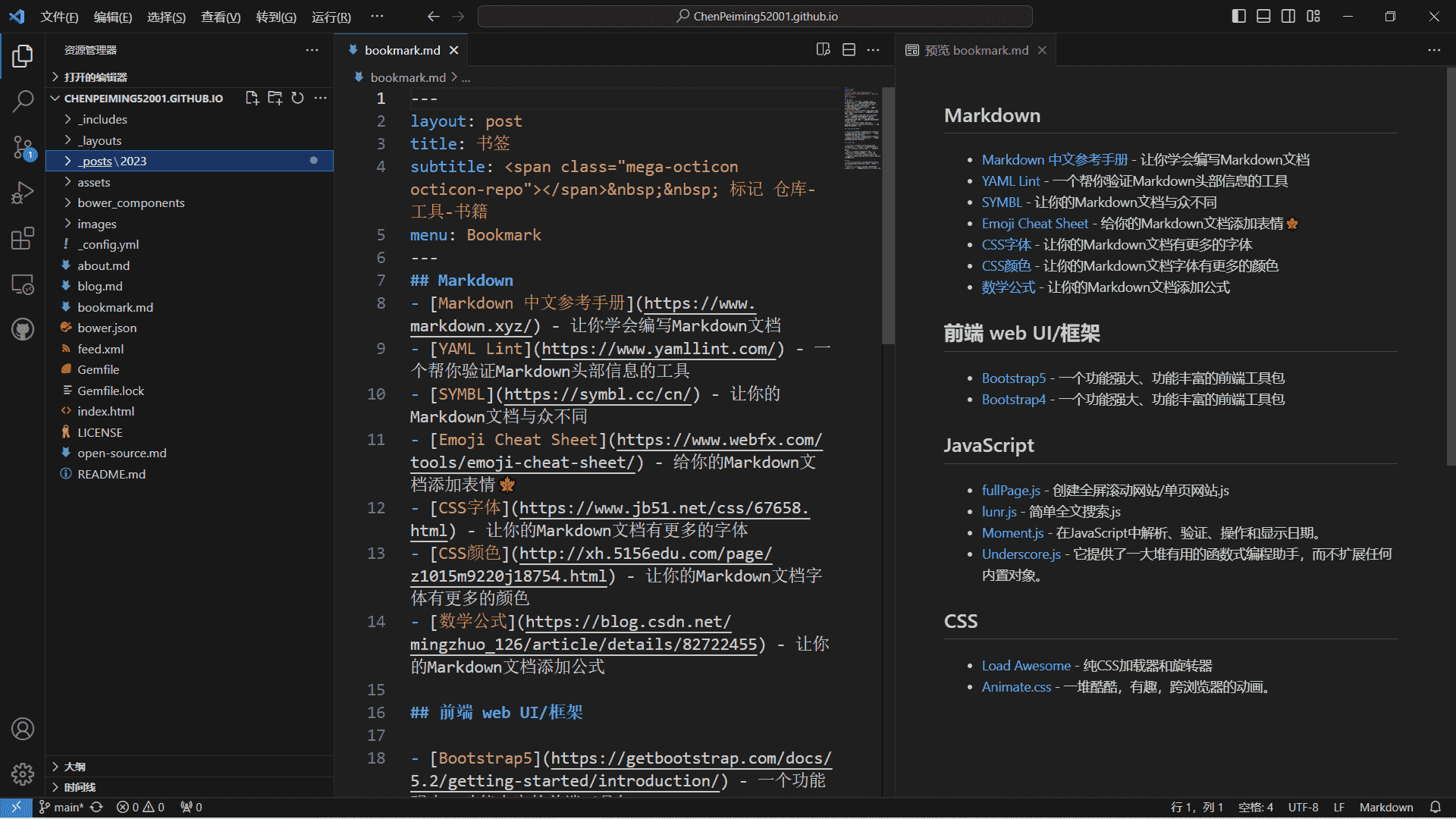Click the editor vertical scrollbar

point(889,215)
